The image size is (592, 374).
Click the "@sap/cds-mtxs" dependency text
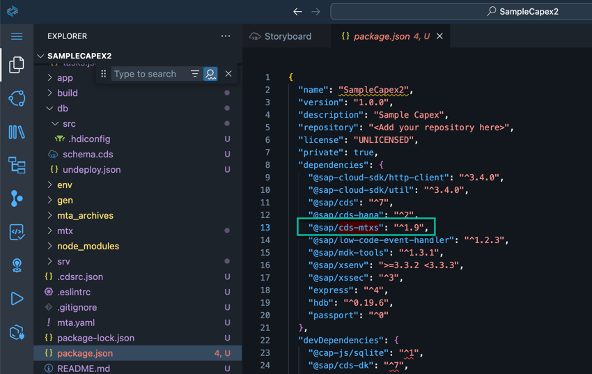click(x=345, y=228)
